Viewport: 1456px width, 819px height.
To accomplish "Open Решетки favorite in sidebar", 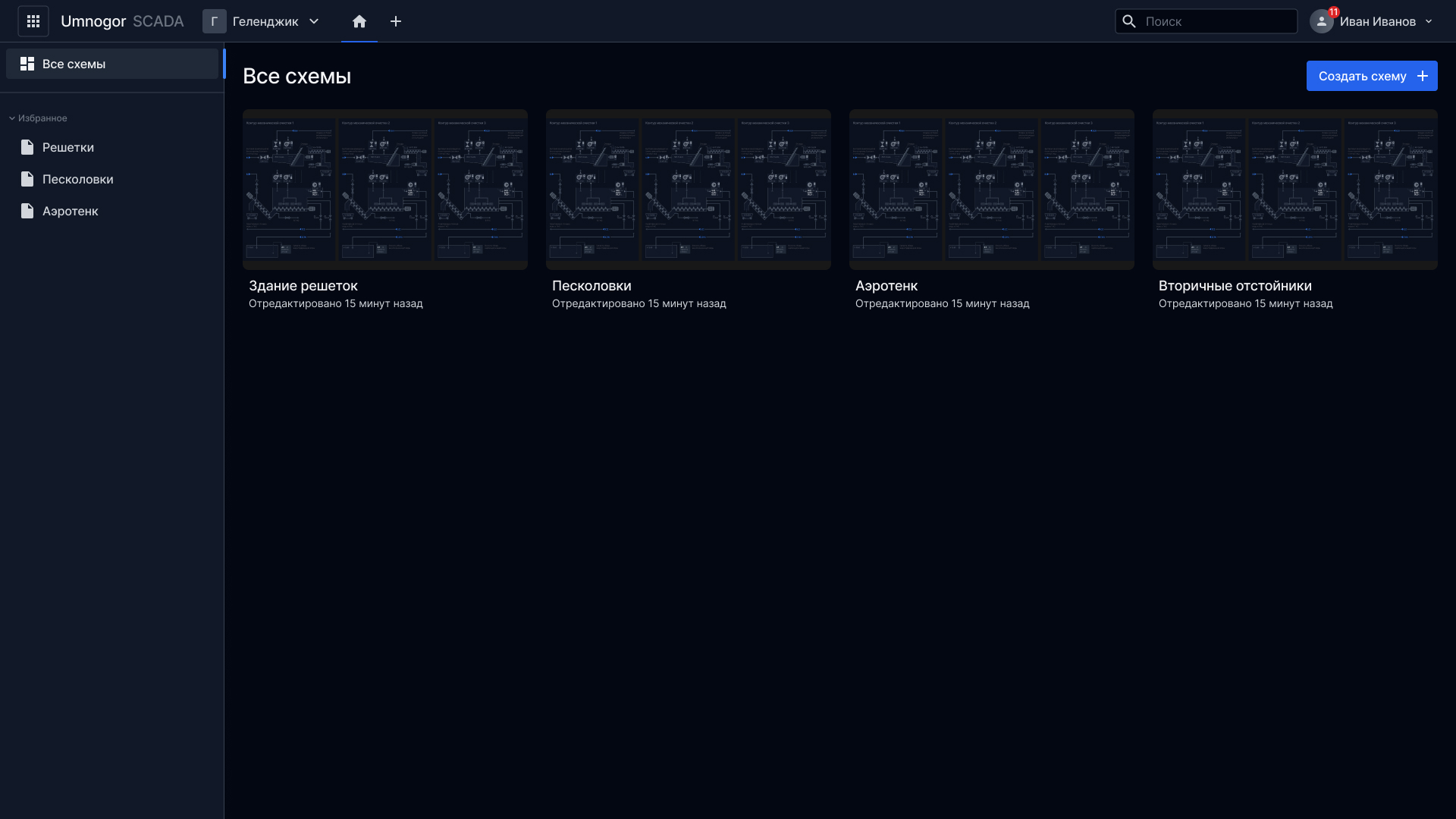I will pyautogui.click(x=112, y=147).
